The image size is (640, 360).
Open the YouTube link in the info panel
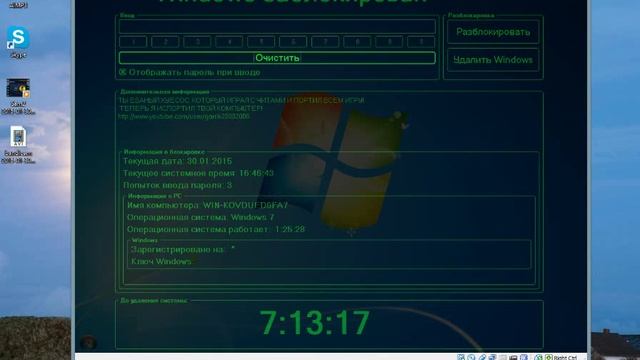184,116
